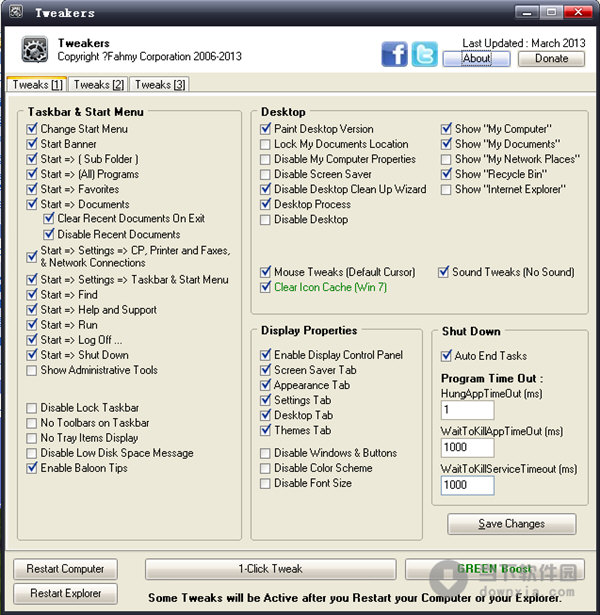Toggle Sound Tweaks (No Sound)
The image size is (600, 615).
444,272
